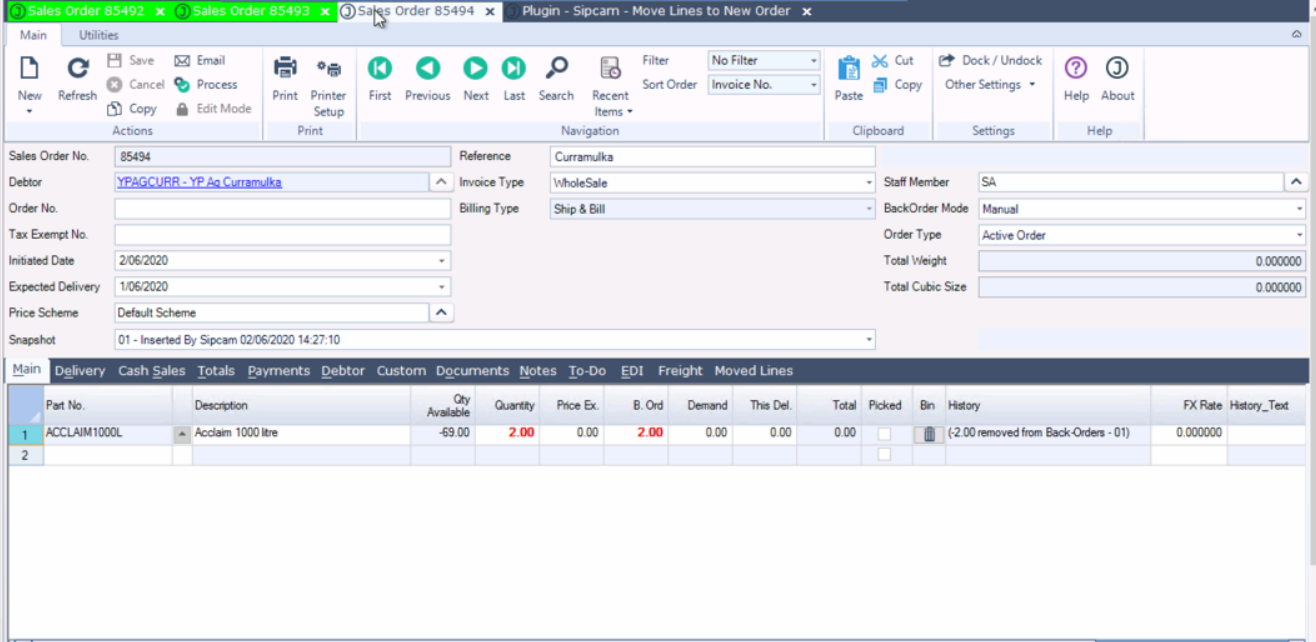Click the bin icon in row 1
1316x642 pixels.
[x=929, y=434]
